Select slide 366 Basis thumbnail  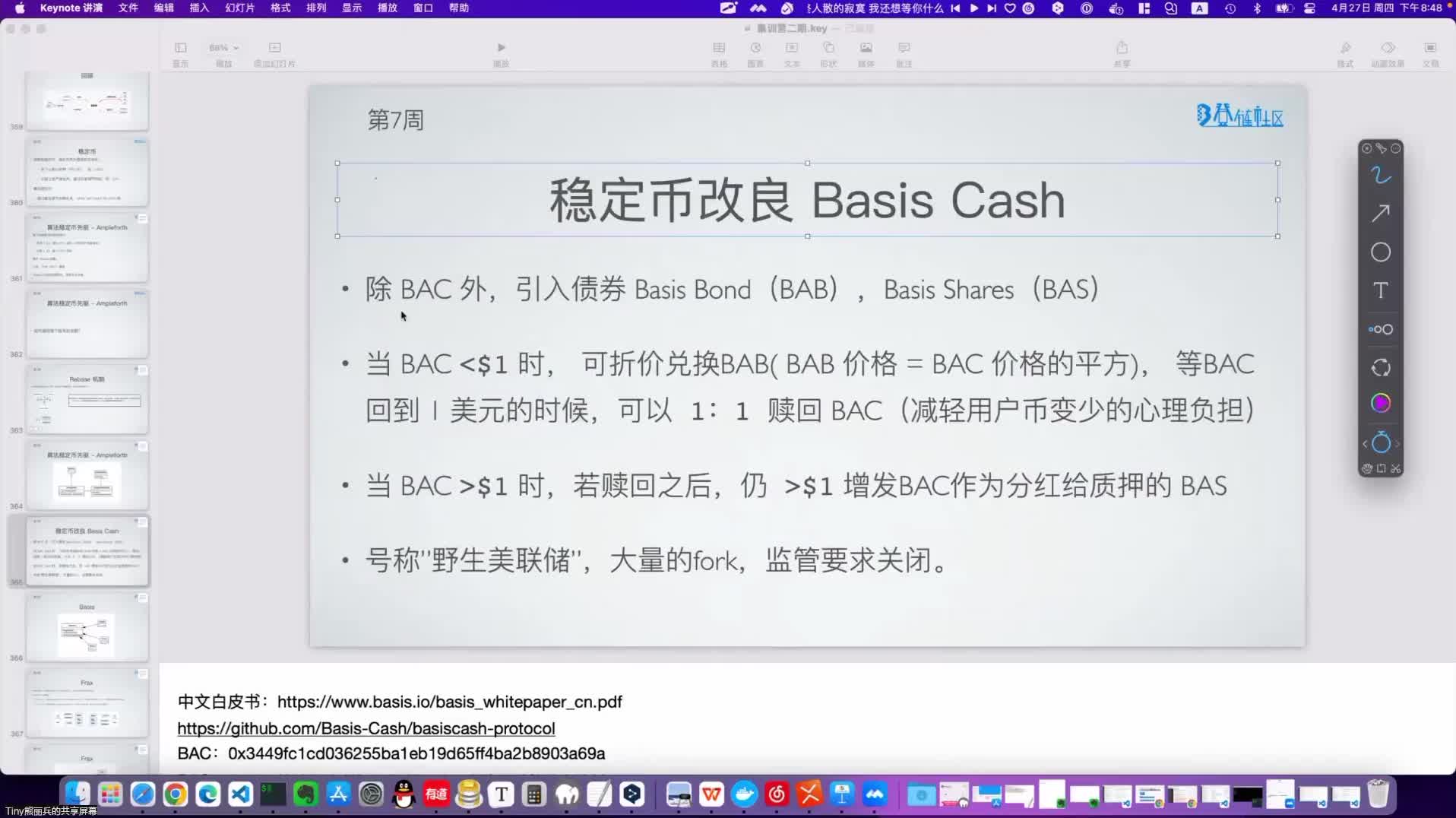pos(87,628)
